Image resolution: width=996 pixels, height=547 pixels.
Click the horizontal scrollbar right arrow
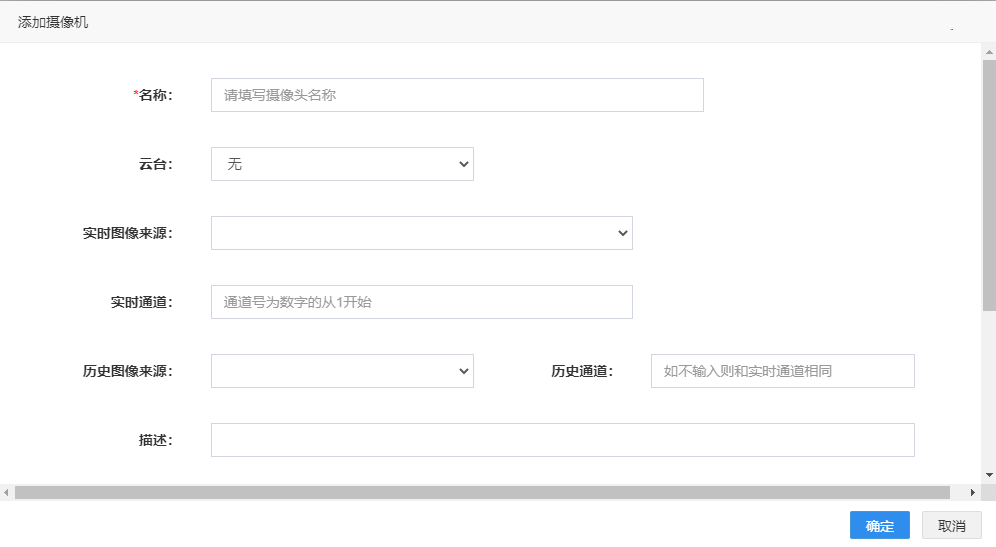[x=972, y=492]
